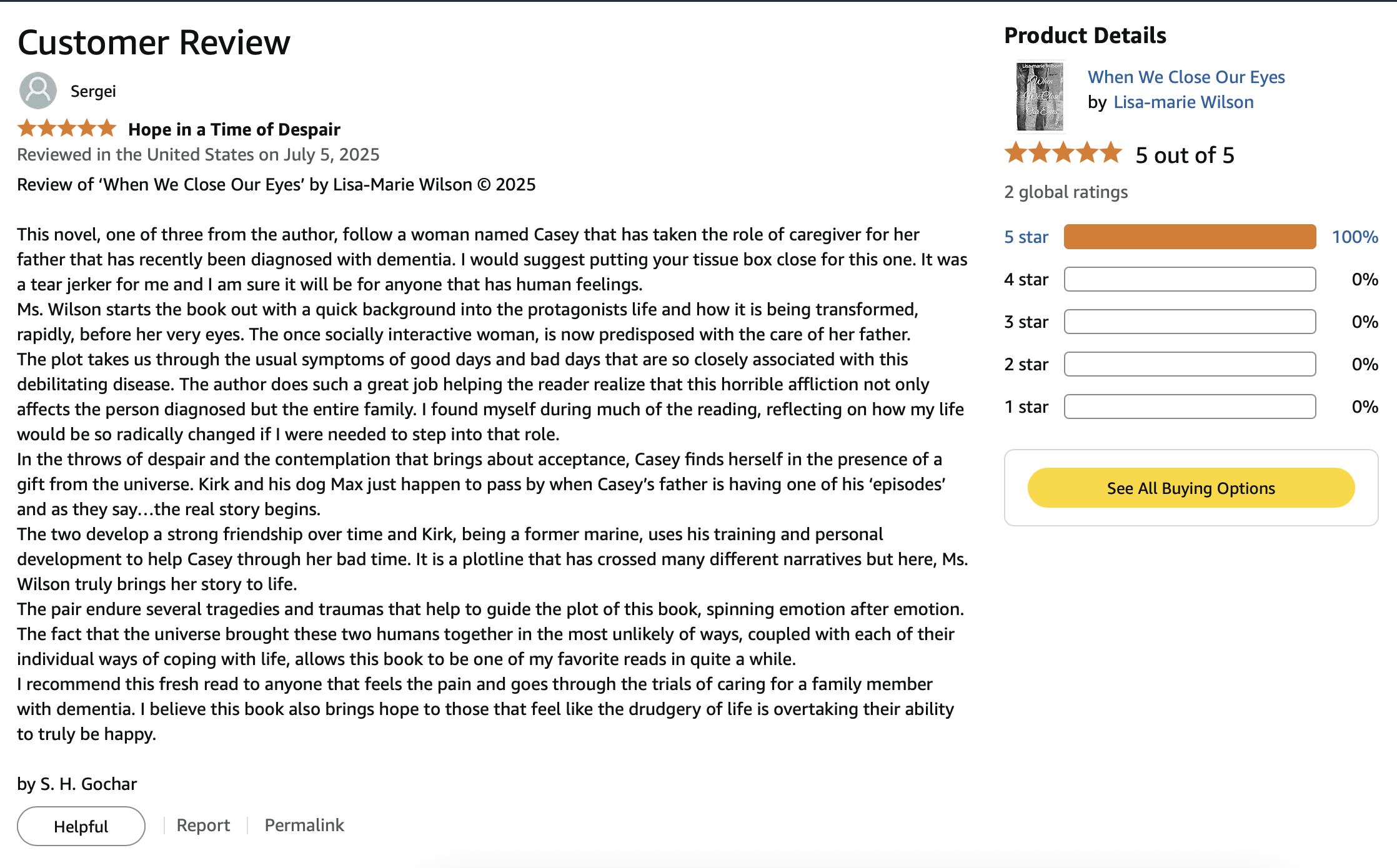Click Sergei's profile avatar icon

click(x=37, y=91)
